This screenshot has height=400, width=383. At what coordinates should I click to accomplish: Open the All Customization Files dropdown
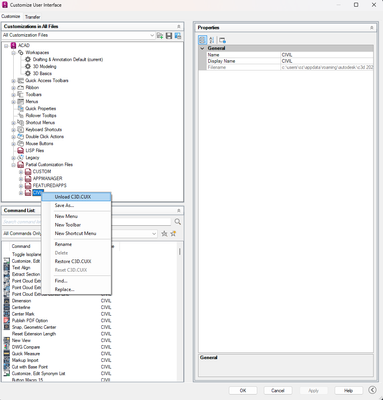pos(152,35)
